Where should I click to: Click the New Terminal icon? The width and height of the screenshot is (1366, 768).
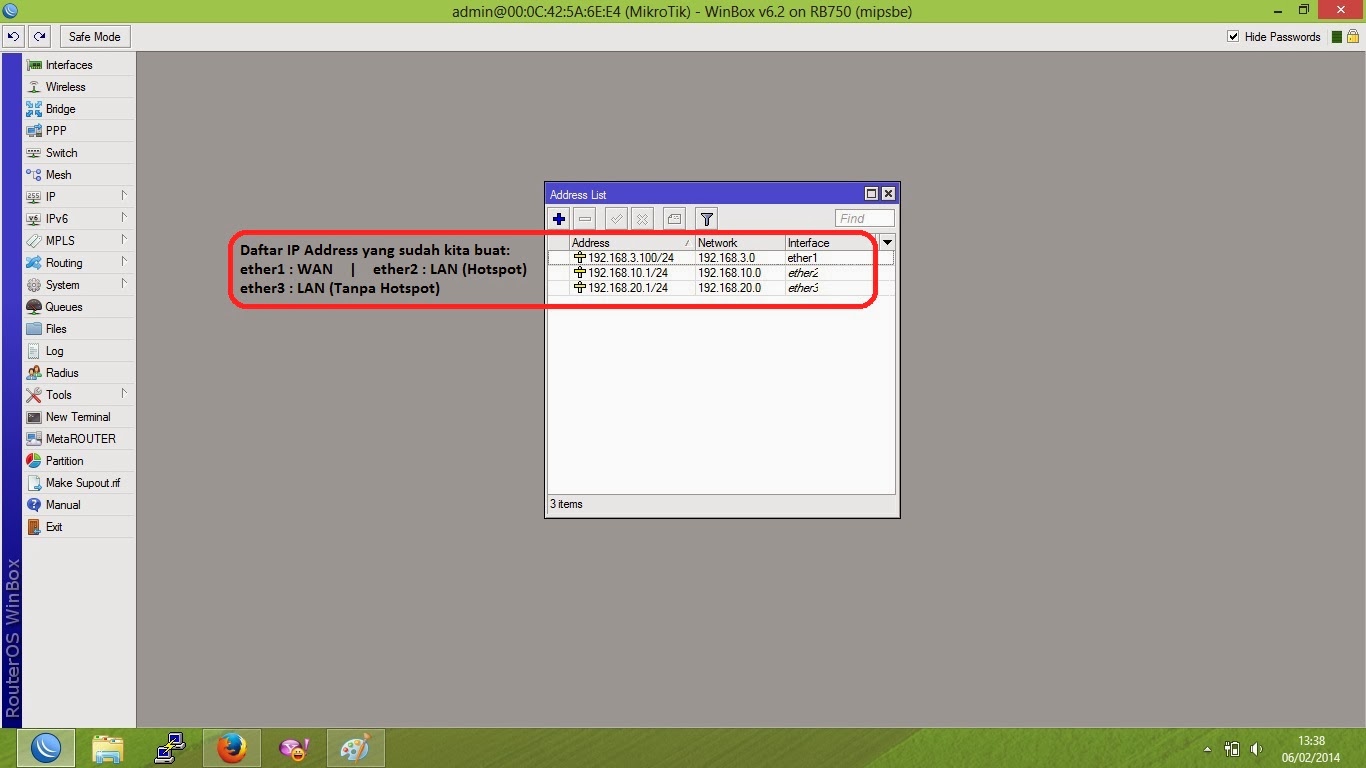pos(34,417)
